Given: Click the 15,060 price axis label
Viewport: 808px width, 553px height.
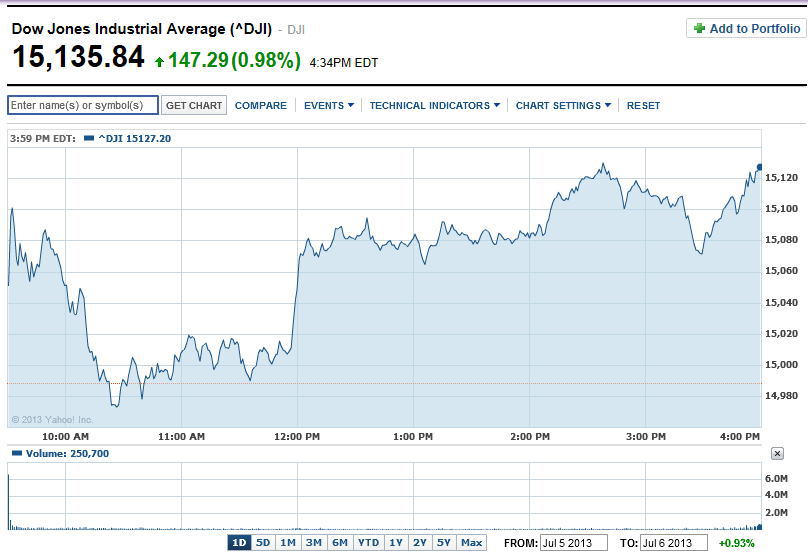Looking at the screenshot, I should point(781,271).
